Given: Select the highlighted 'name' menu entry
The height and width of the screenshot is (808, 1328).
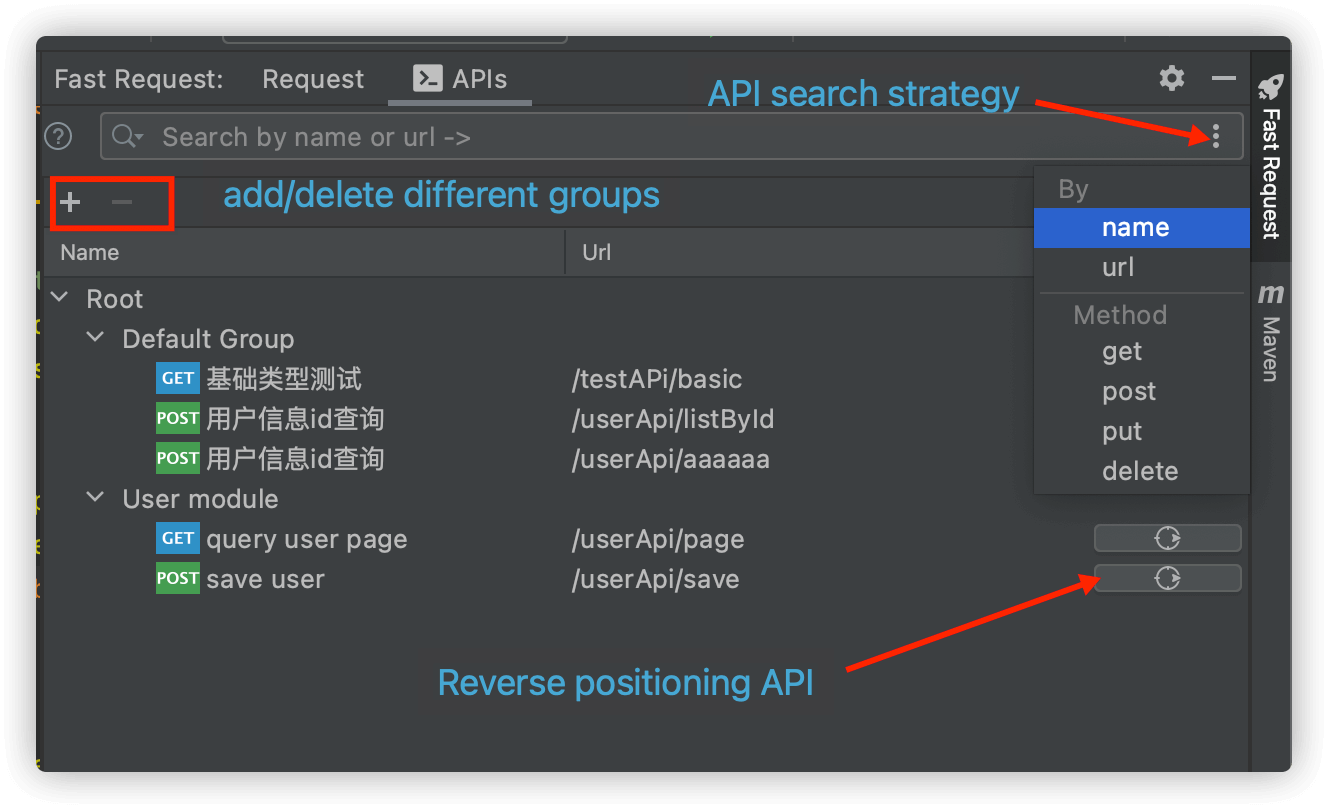Looking at the screenshot, I should tap(1136, 227).
